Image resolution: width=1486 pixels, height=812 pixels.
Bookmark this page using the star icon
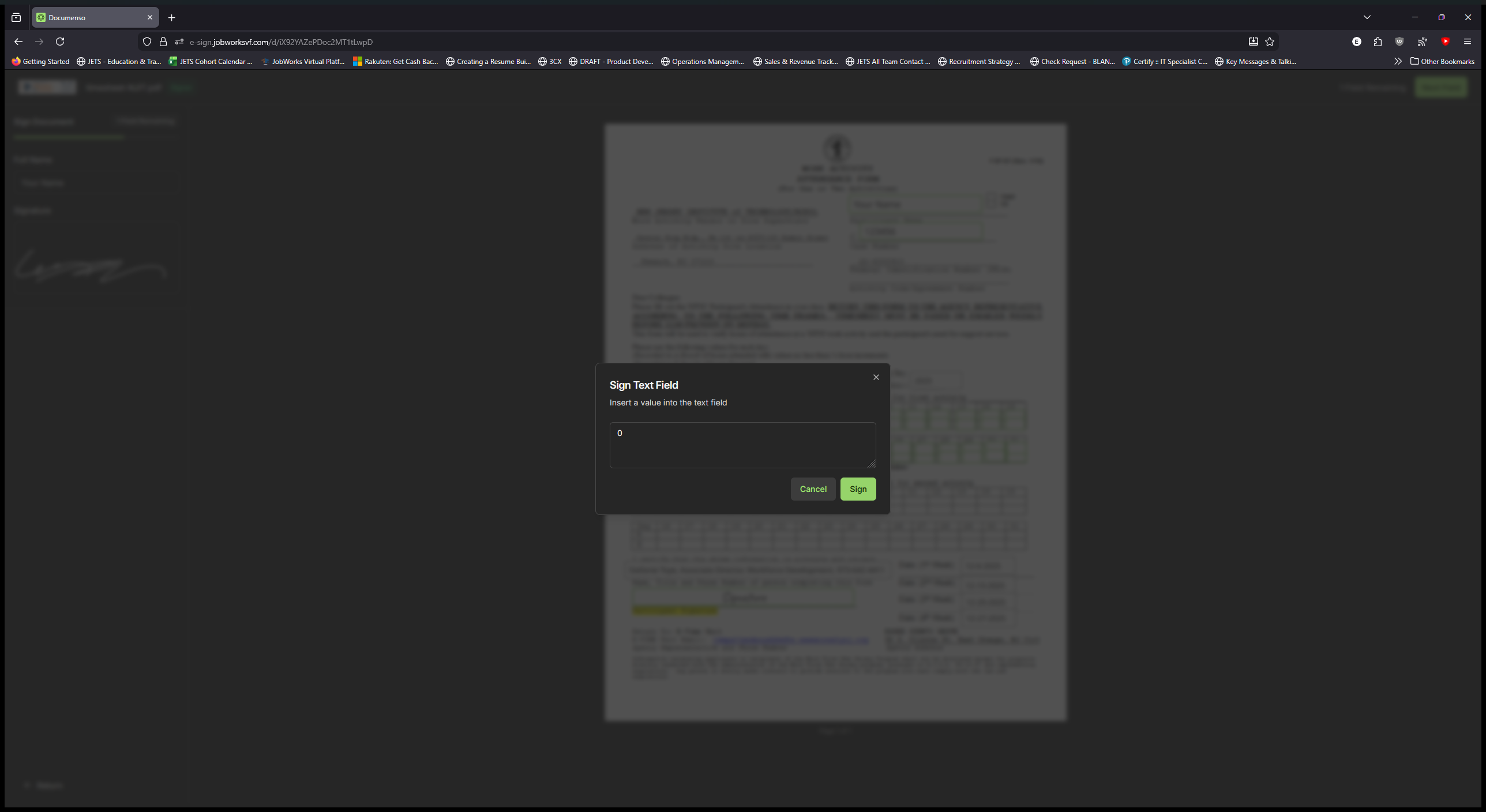(x=1270, y=42)
